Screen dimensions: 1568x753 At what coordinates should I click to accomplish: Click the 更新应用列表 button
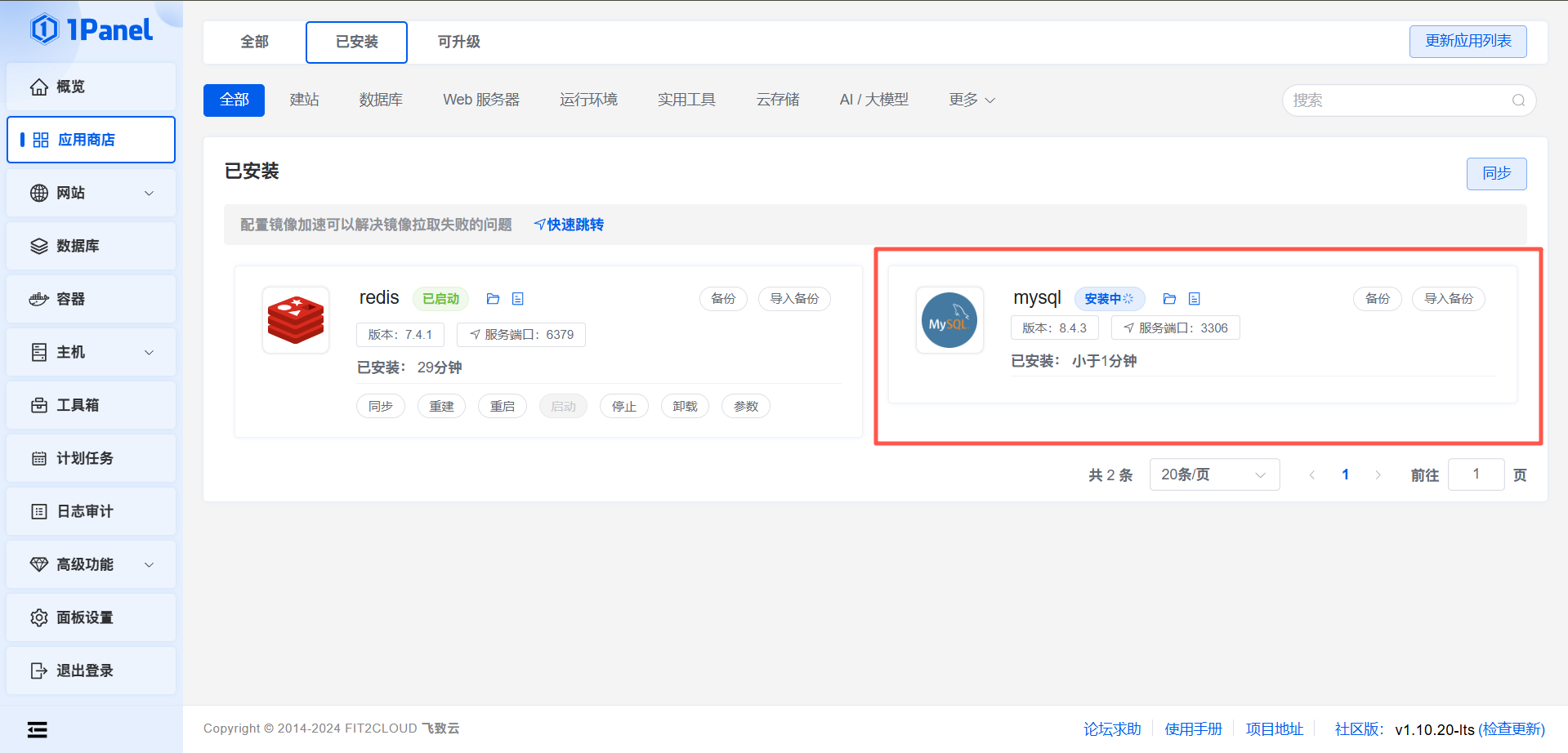coord(1467,41)
